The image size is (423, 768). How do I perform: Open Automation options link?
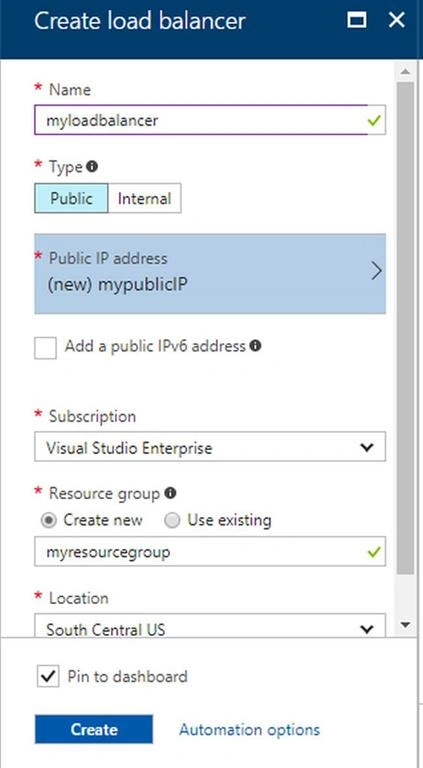[x=250, y=730]
